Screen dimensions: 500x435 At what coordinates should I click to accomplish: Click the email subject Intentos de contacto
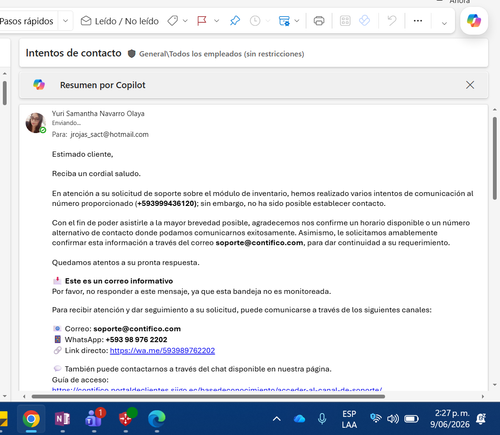[74, 53]
